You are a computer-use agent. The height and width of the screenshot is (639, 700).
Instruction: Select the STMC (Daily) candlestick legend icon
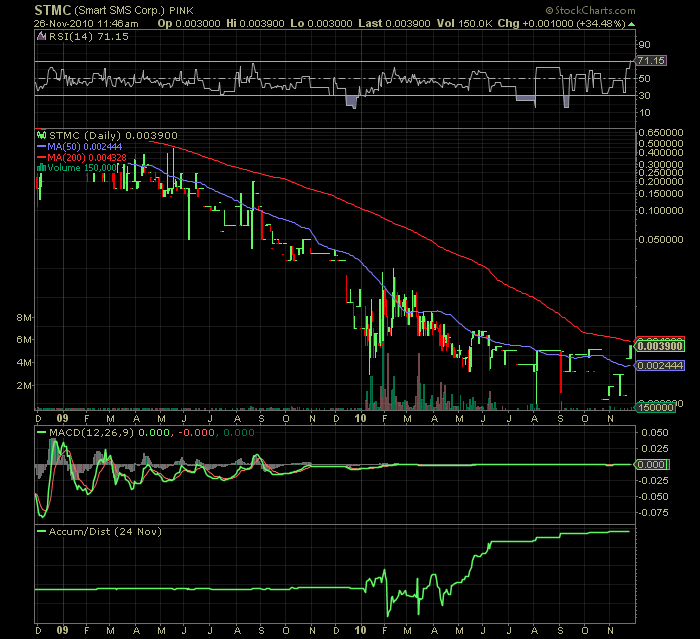point(41,133)
